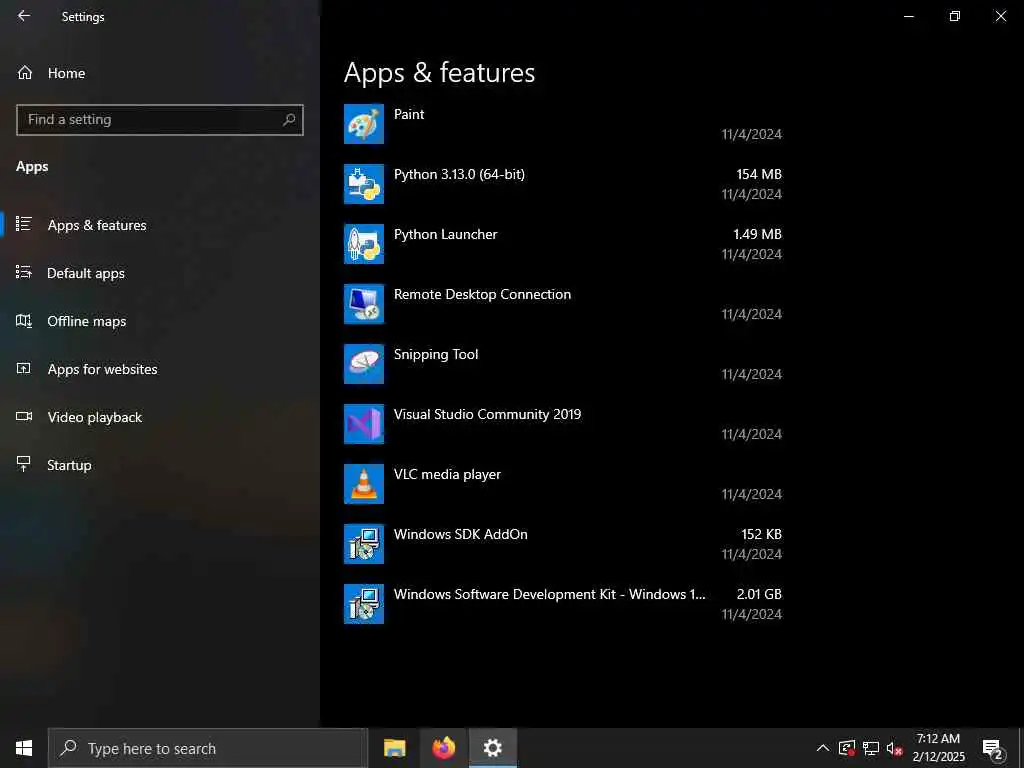Viewport: 1024px width, 768px height.
Task: Click the security alert tray icon
Action: tap(847, 748)
